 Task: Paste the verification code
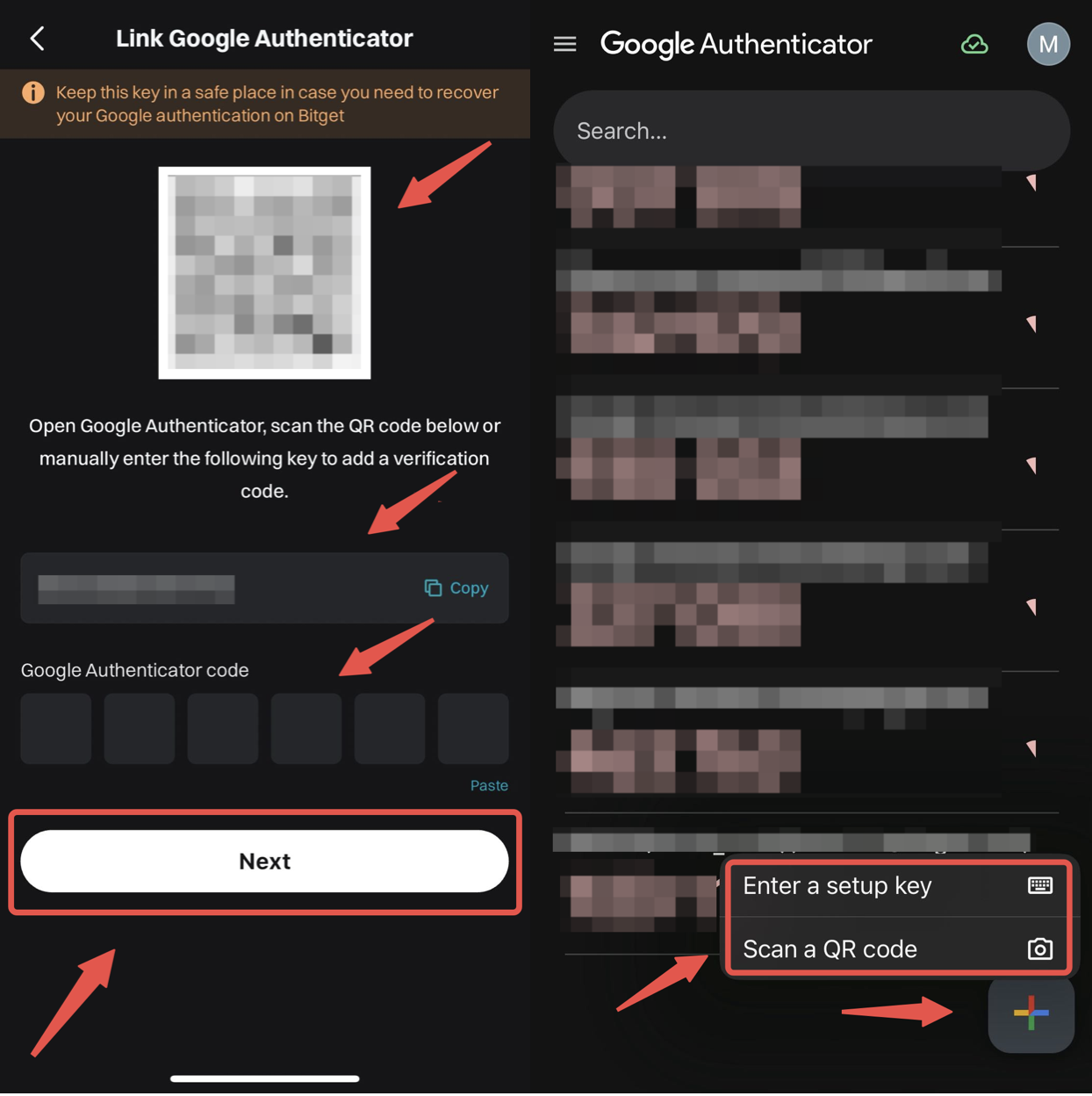(x=489, y=785)
